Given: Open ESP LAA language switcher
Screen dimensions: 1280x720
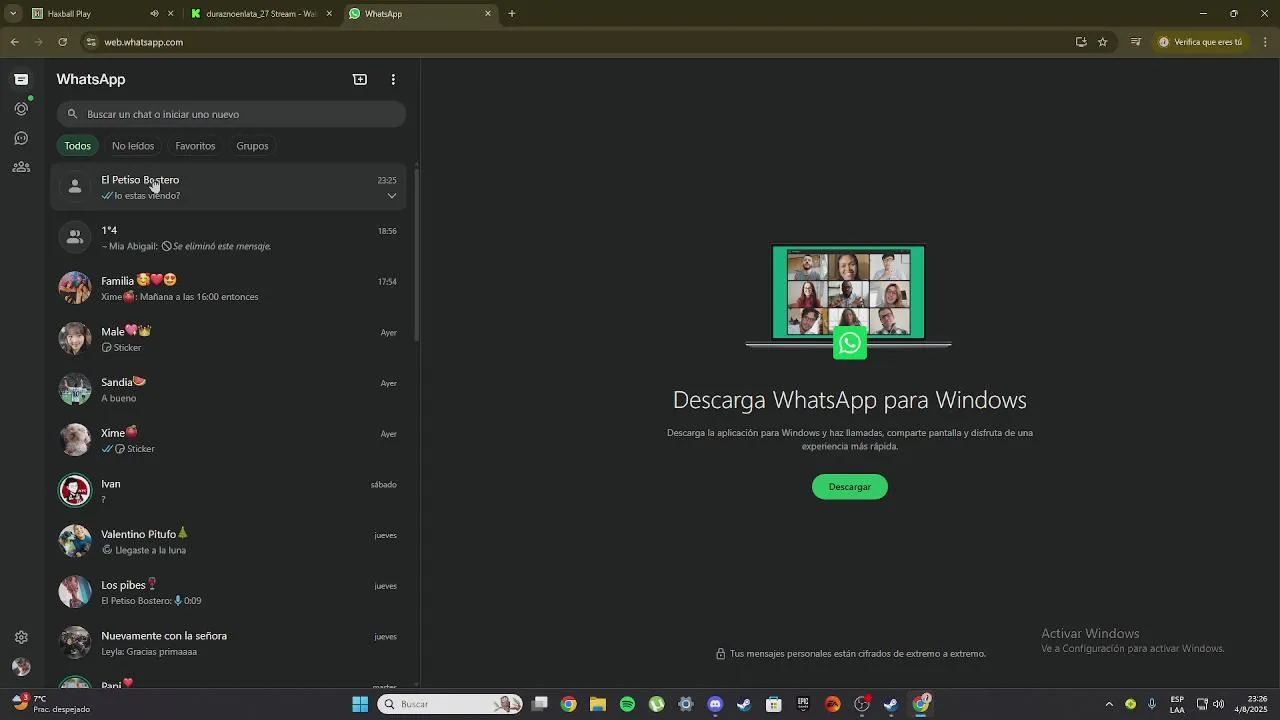Looking at the screenshot, I should pos(1177,704).
